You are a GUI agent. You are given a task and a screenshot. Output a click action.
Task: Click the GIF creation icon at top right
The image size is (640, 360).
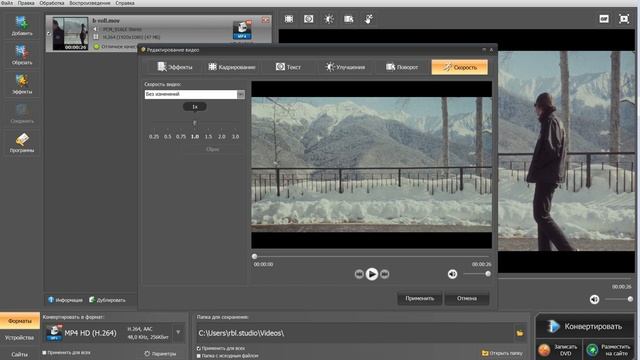pyautogui.click(x=604, y=19)
